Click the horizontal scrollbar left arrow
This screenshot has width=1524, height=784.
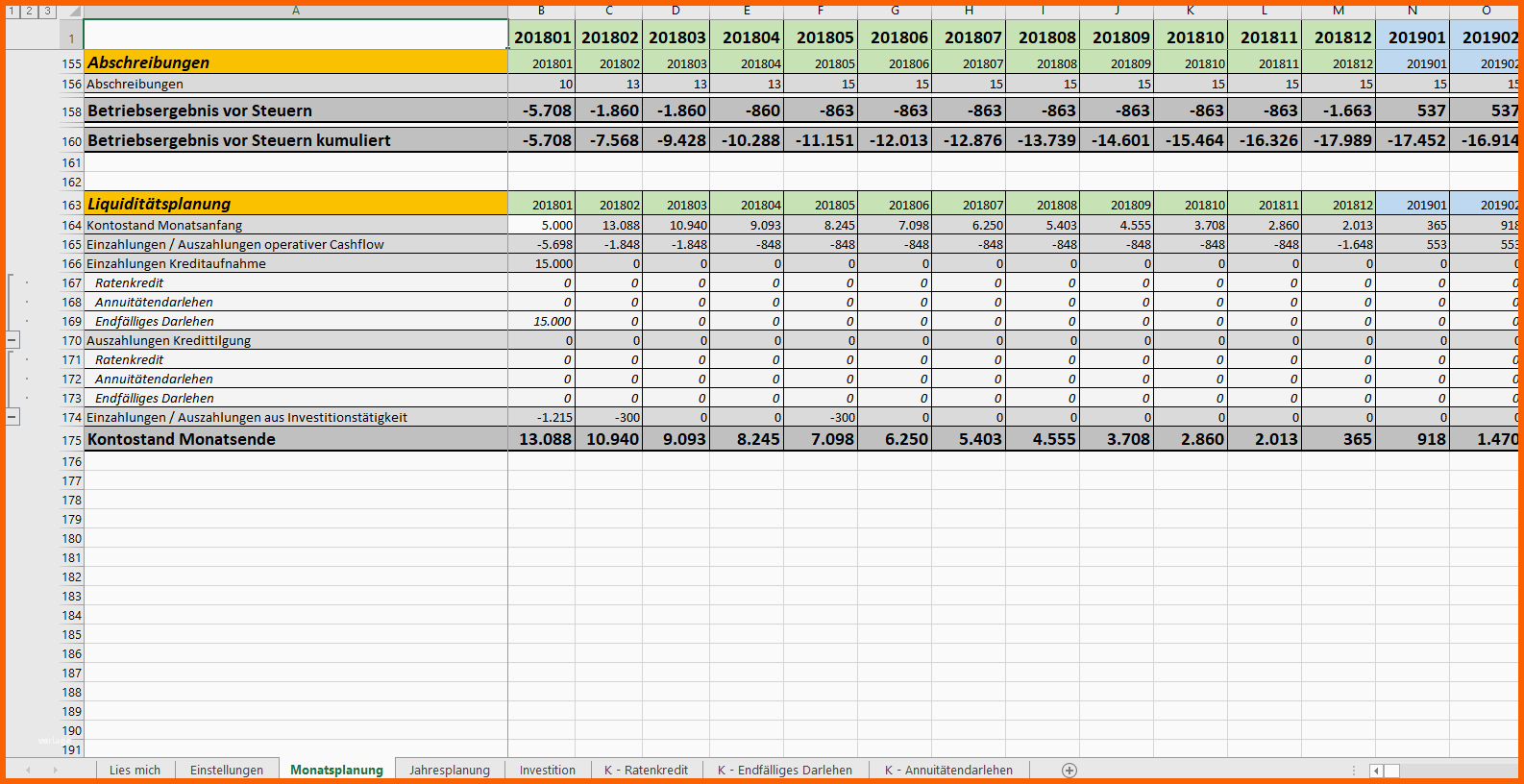point(1376,771)
